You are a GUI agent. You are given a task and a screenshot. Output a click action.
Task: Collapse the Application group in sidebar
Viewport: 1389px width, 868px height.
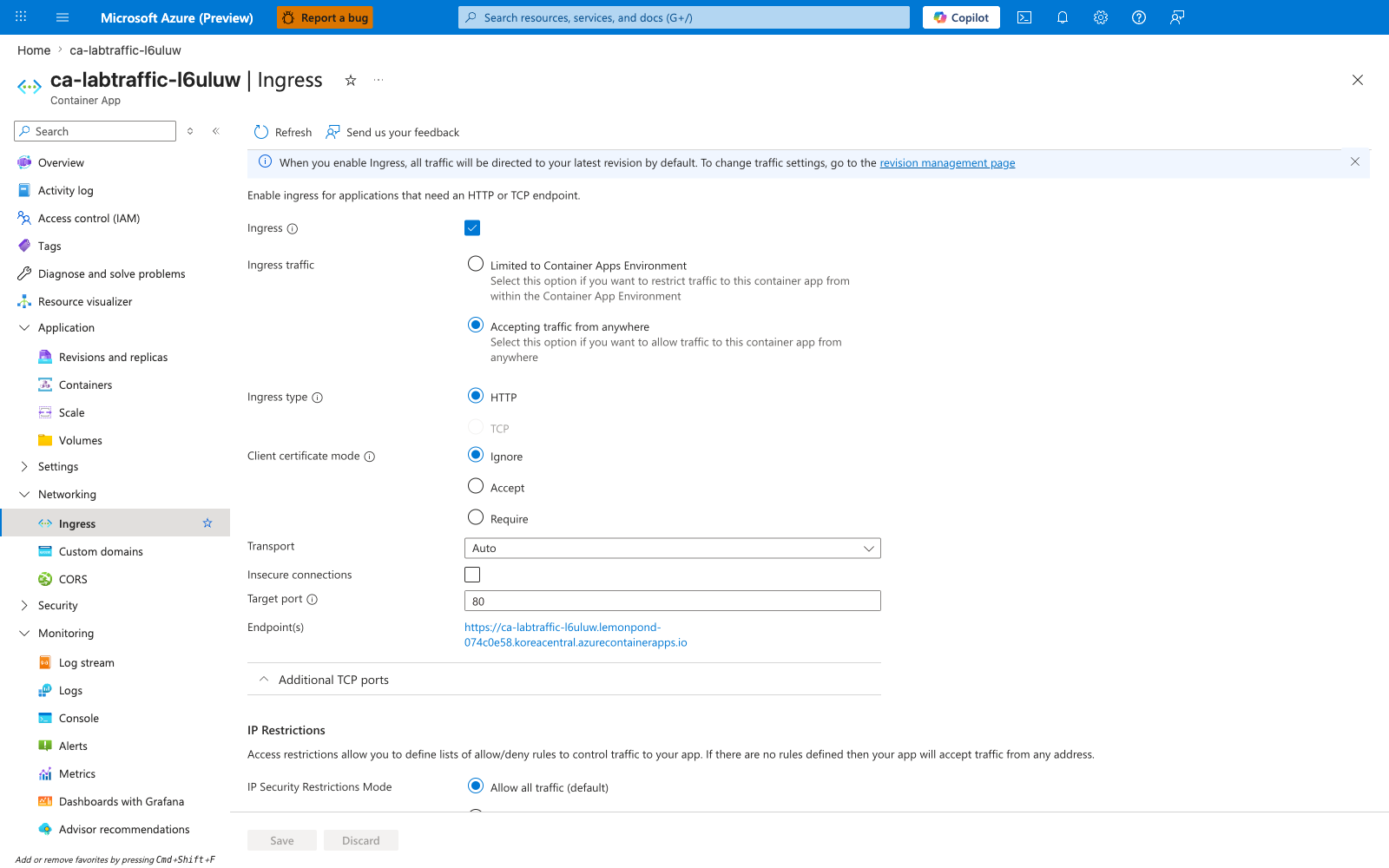[24, 327]
